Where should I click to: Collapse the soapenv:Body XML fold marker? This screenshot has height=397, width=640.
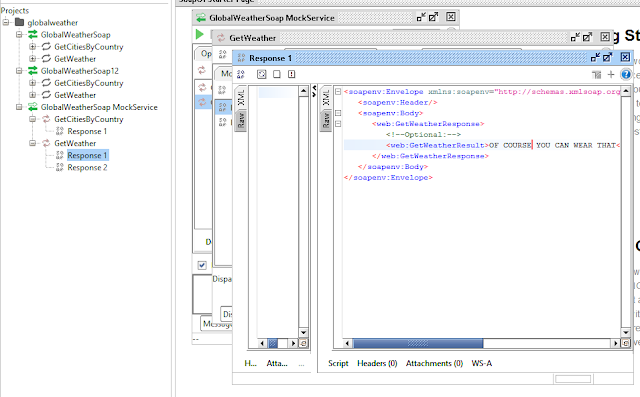338,113
